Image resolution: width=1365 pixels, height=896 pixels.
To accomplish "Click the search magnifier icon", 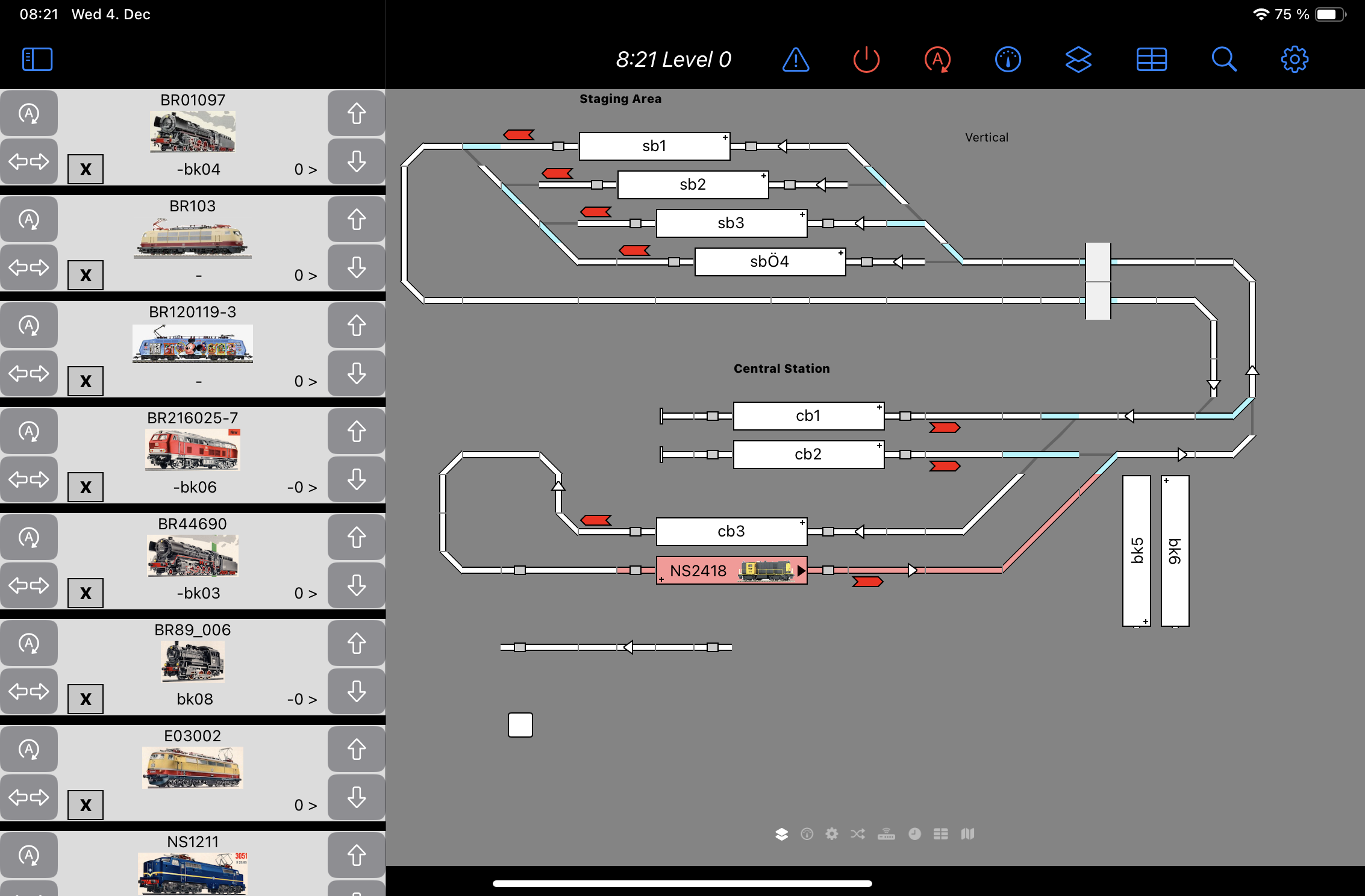I will pos(1223,60).
